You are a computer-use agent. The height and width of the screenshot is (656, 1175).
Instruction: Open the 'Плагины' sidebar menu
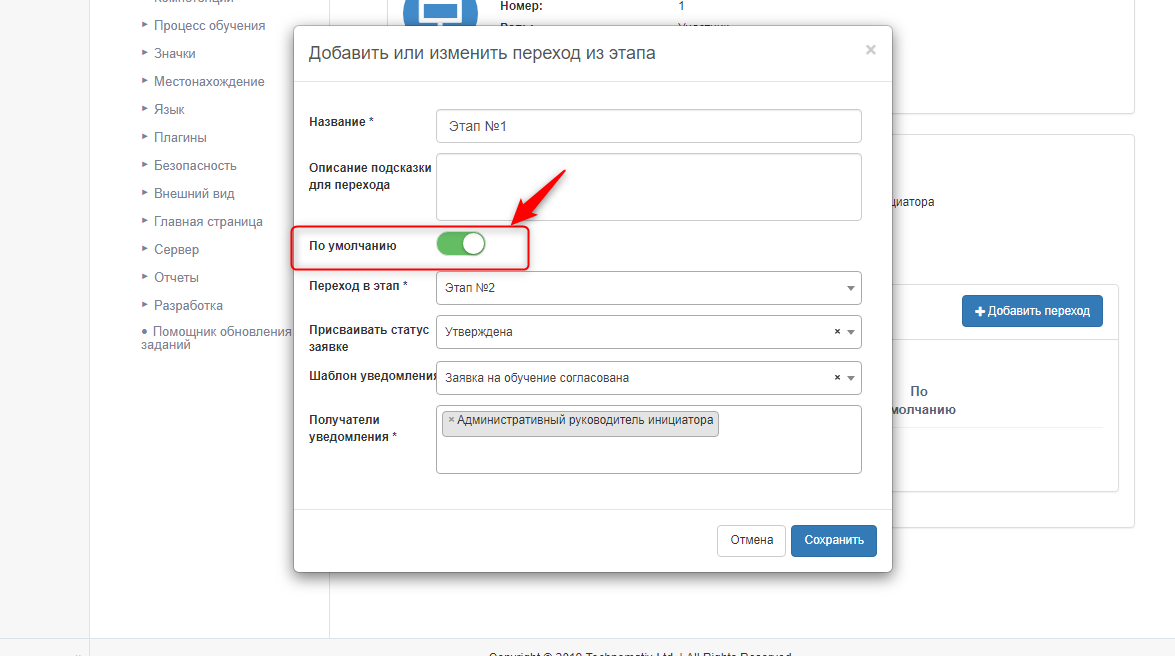point(180,137)
